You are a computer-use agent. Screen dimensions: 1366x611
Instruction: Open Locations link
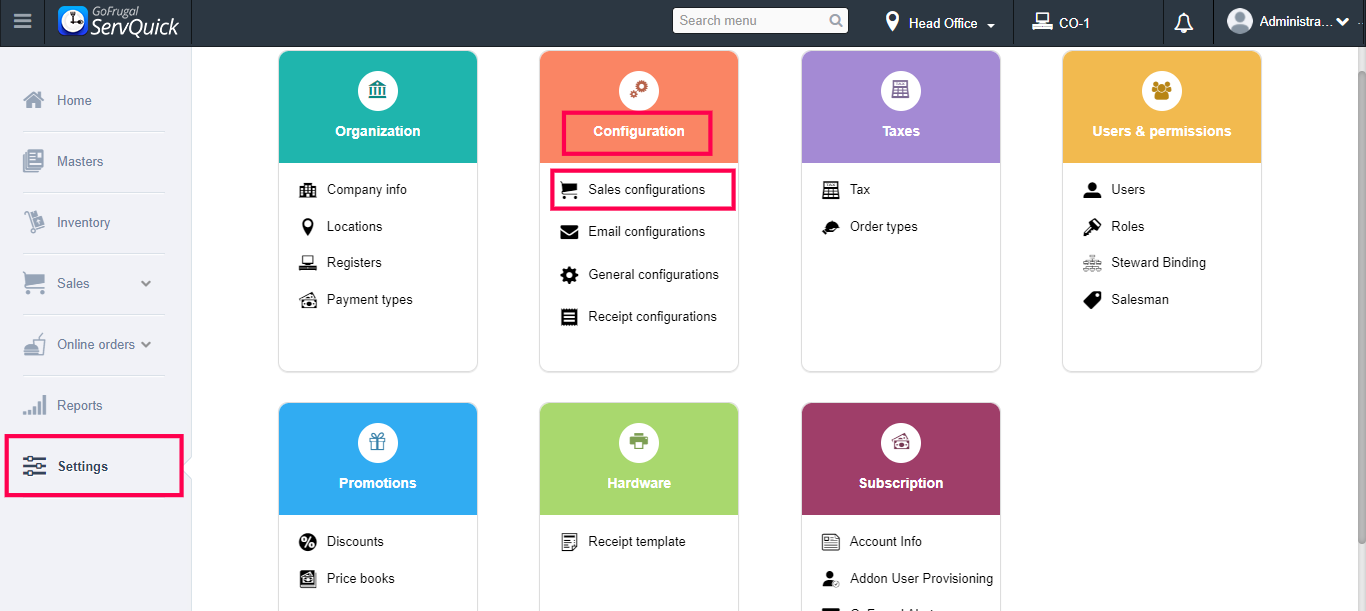(354, 227)
